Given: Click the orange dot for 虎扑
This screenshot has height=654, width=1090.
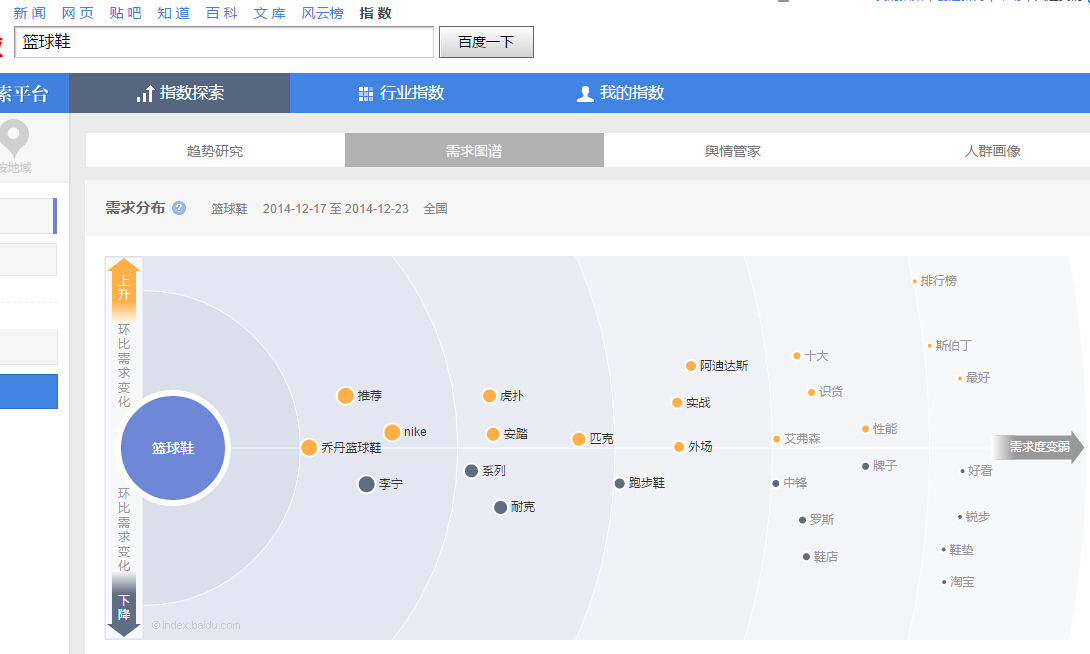Looking at the screenshot, I should click(x=489, y=395).
